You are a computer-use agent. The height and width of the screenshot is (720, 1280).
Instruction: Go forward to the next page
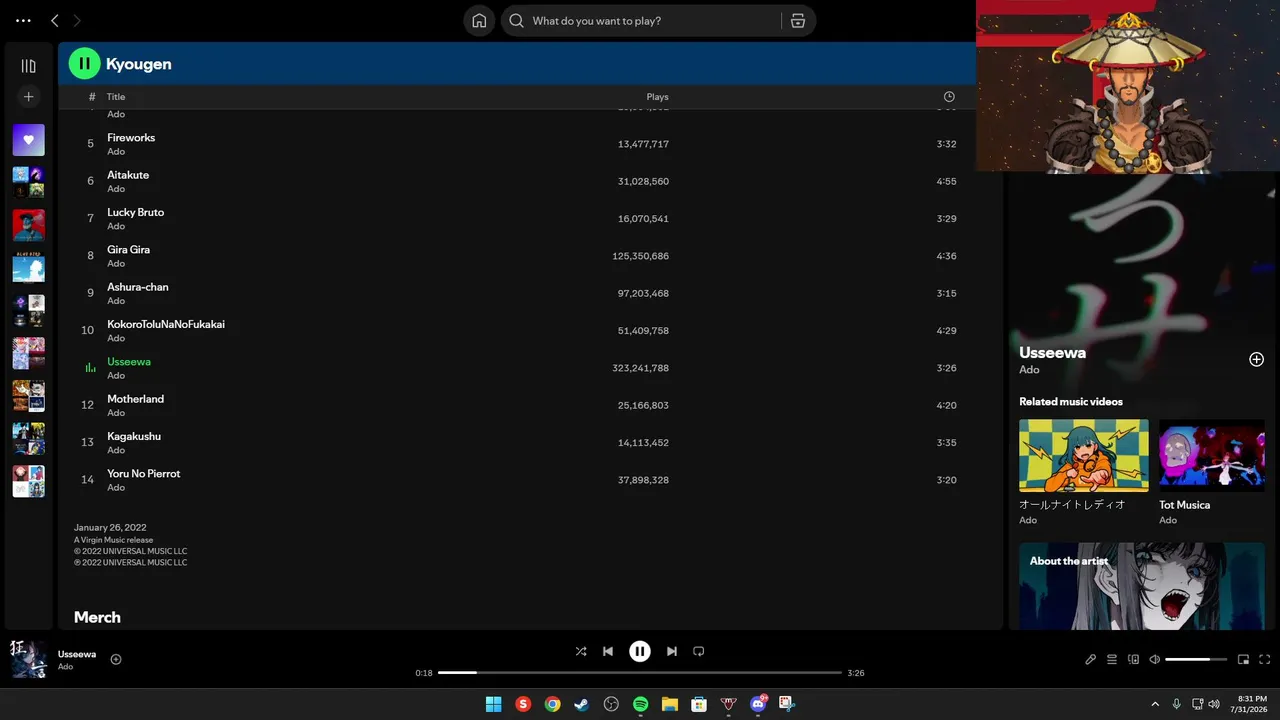tap(77, 20)
